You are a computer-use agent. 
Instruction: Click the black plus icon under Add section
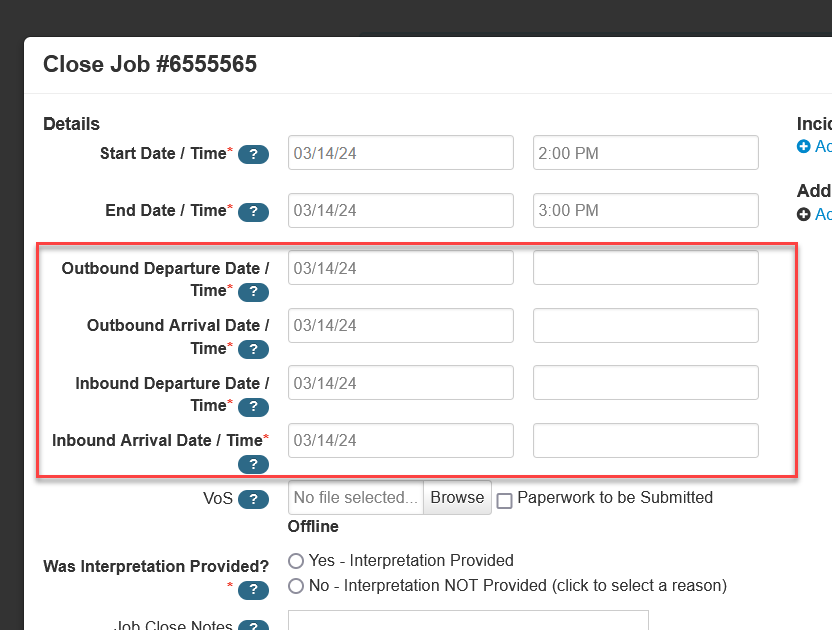tap(806, 214)
